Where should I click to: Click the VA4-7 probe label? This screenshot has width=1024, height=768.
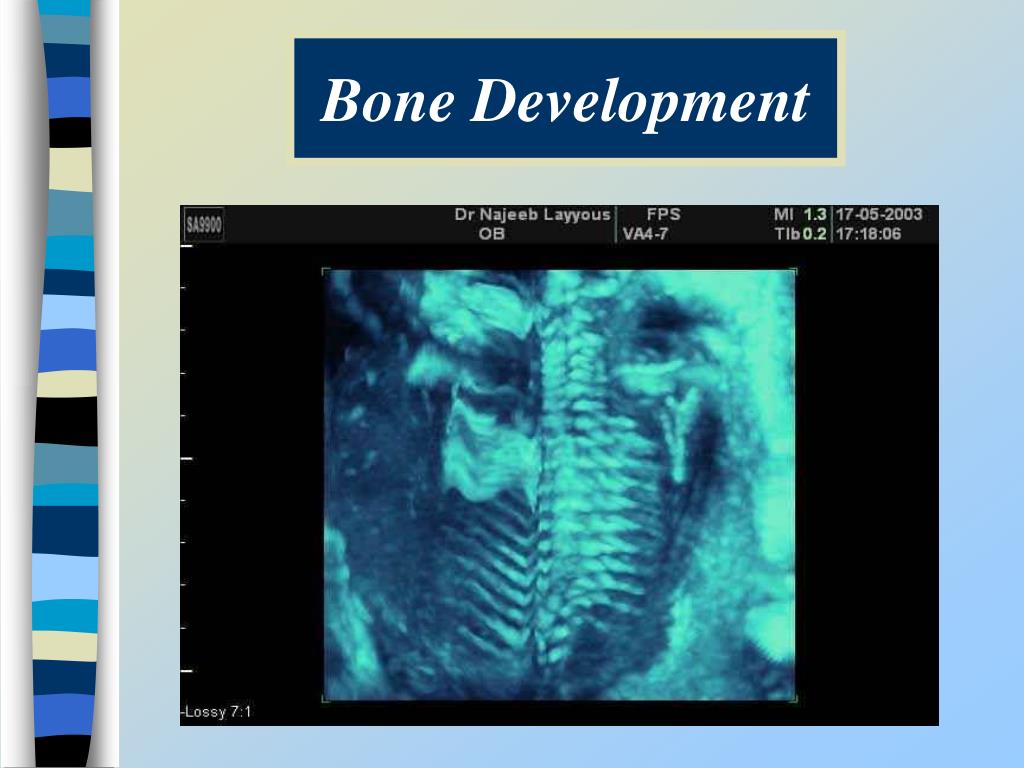pyautogui.click(x=645, y=234)
